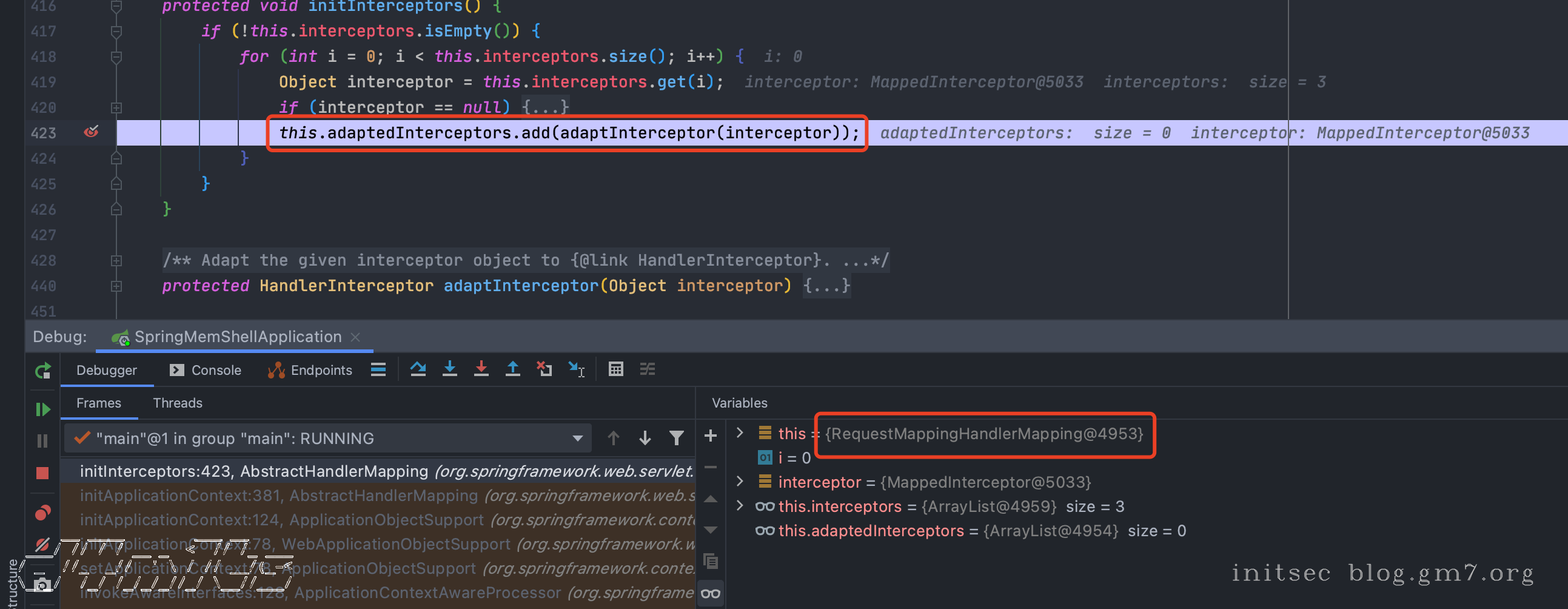Switch to the Threads tab
The height and width of the screenshot is (609, 1568).
point(177,403)
